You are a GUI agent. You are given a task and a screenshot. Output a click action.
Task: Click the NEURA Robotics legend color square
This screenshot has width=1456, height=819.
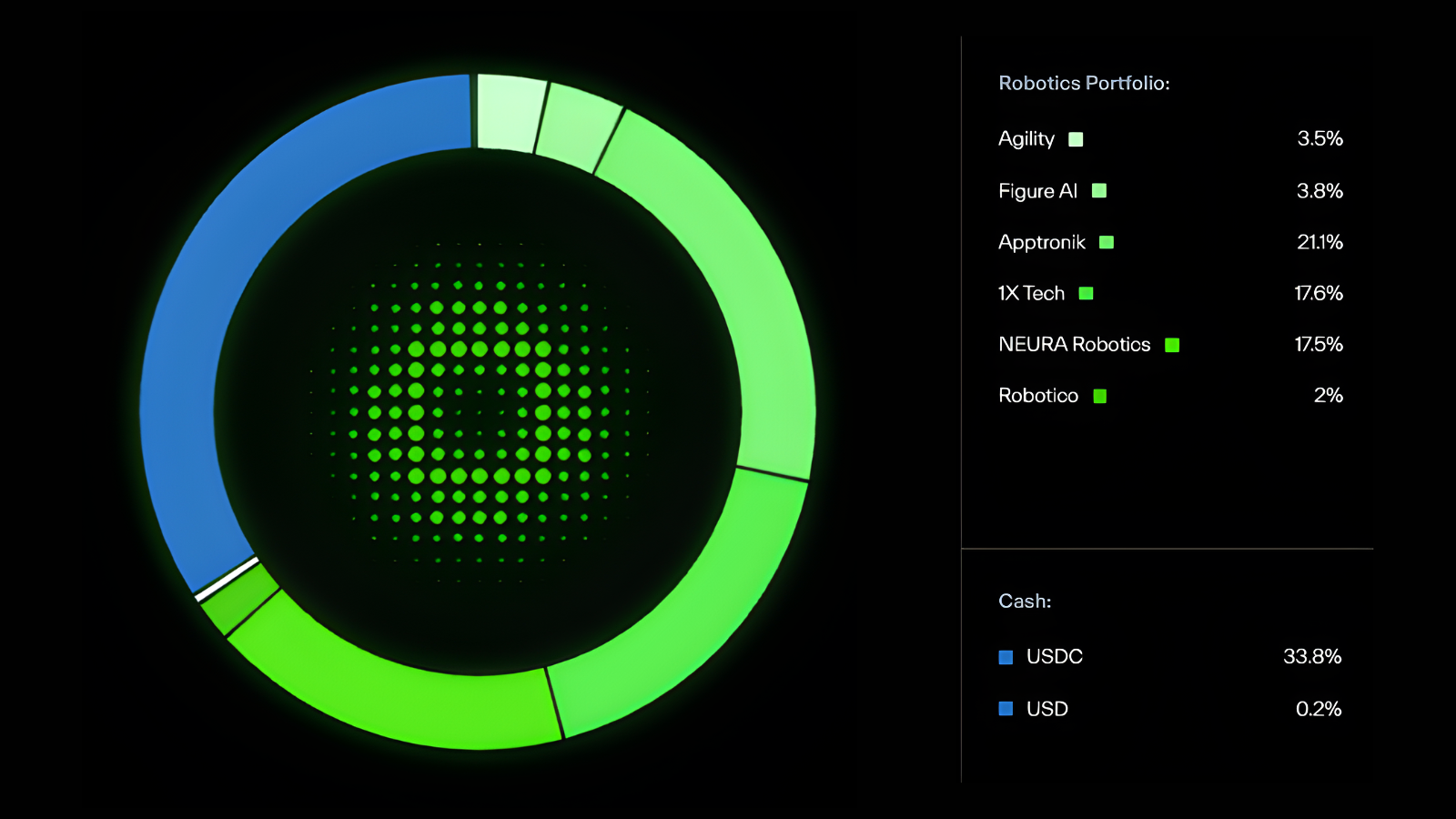[x=1172, y=345]
